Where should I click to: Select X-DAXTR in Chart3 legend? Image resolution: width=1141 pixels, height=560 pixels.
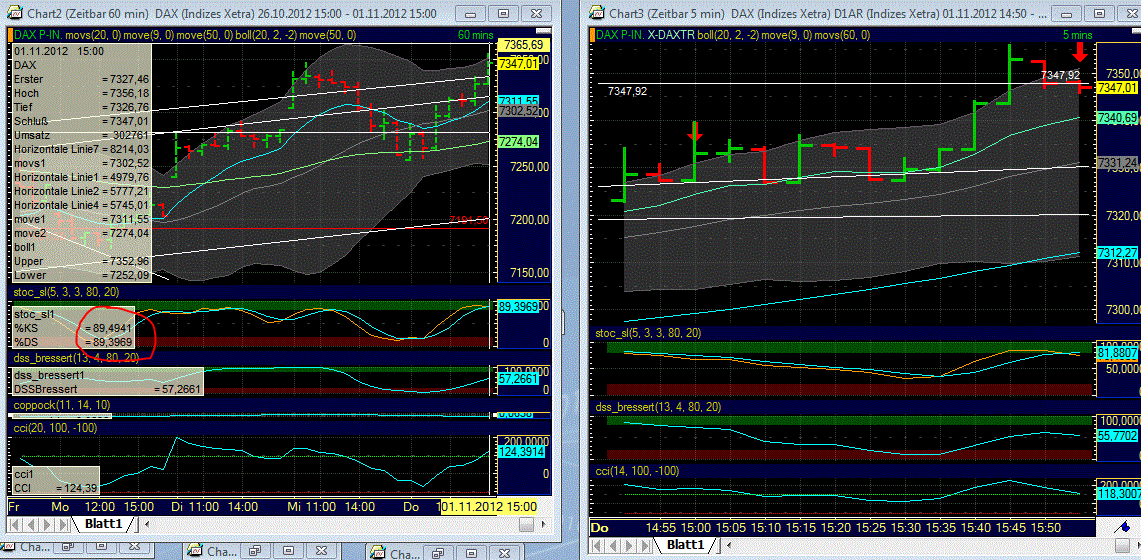[669, 34]
